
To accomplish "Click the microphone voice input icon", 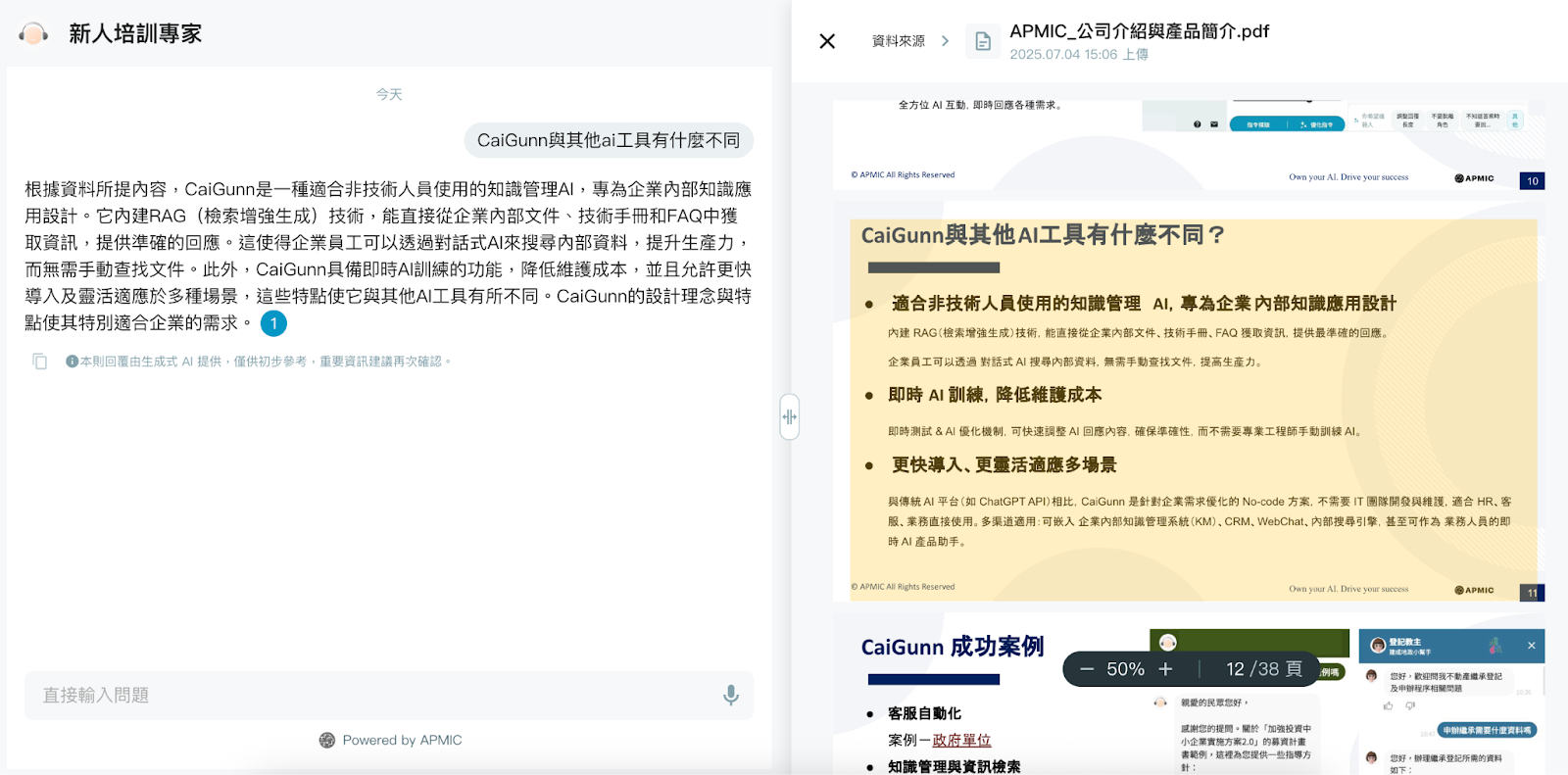I will click(x=730, y=696).
